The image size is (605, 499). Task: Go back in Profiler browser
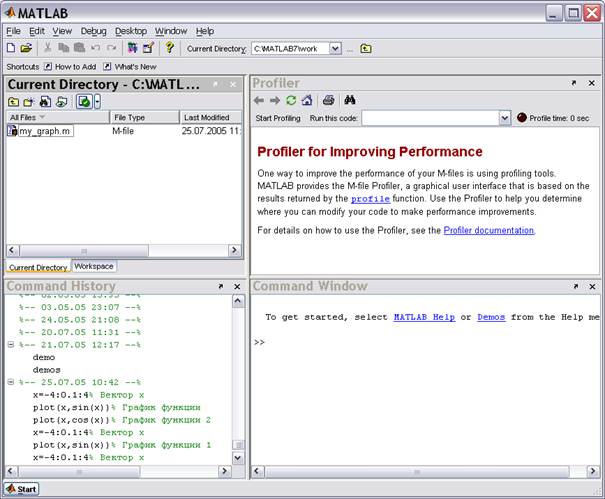[259, 101]
